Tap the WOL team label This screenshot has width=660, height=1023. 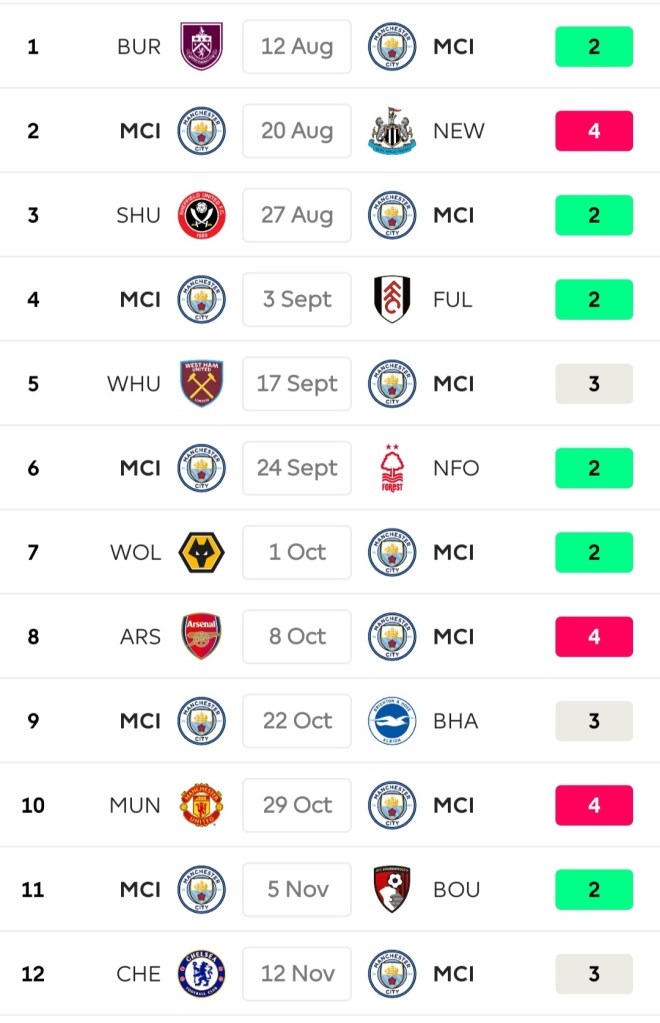135,552
